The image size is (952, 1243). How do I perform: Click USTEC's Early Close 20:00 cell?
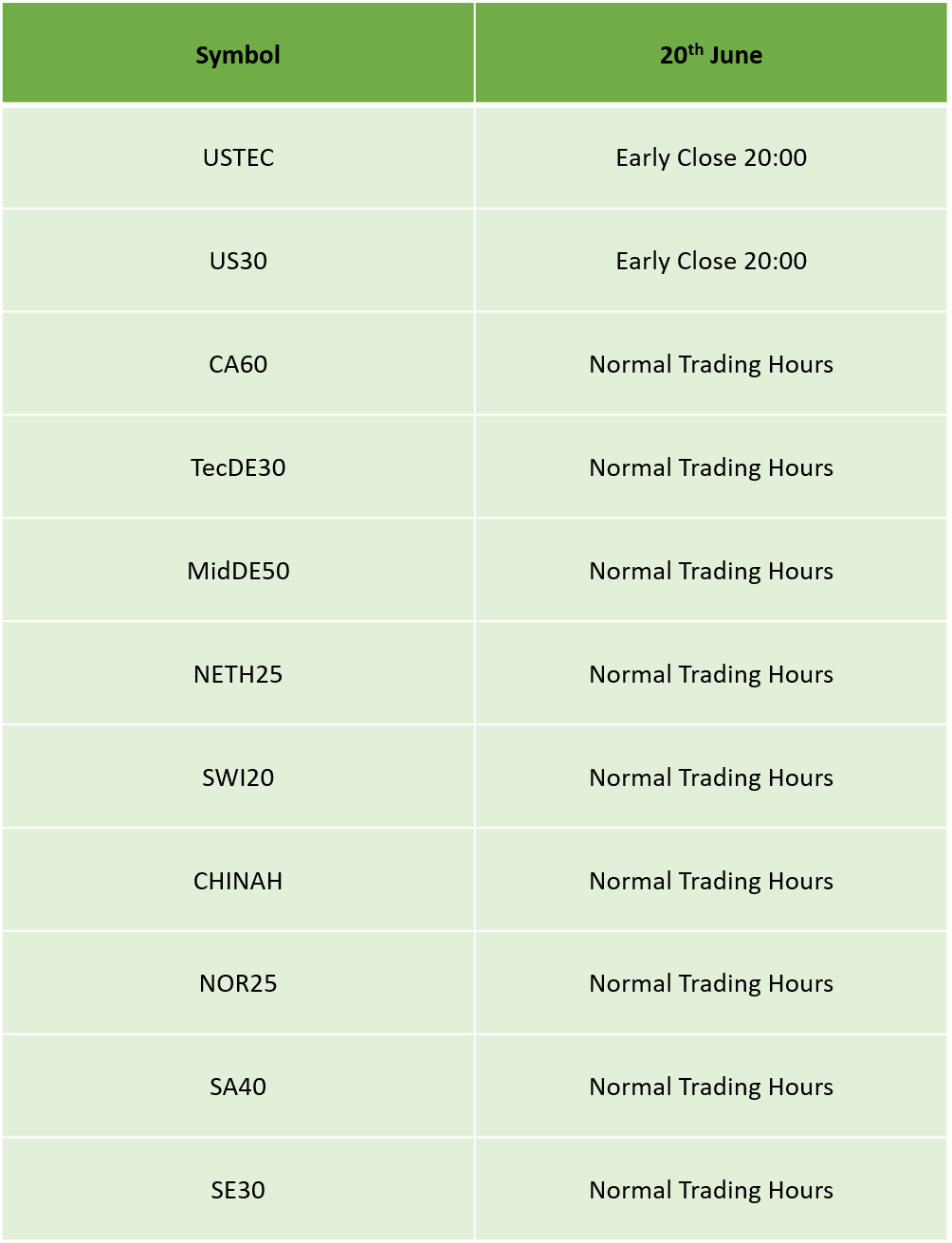(711, 157)
